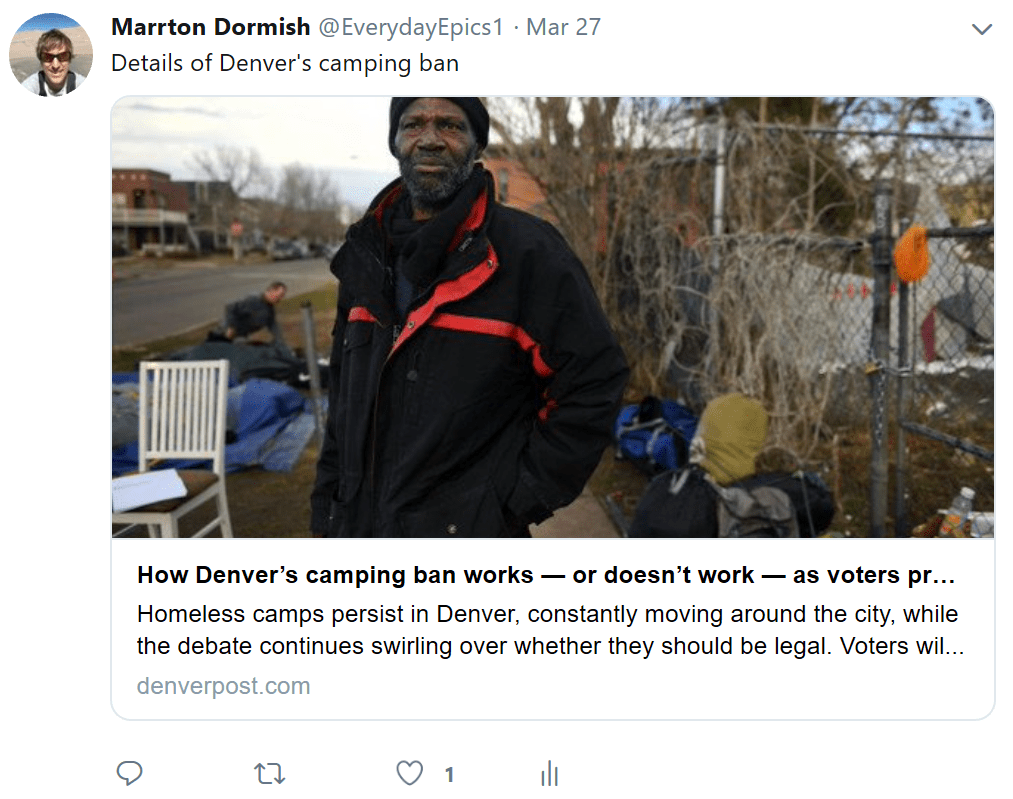Open the @EverydayEpics1 handle link
Viewport: 1013px width, 799px height.
click(411, 27)
